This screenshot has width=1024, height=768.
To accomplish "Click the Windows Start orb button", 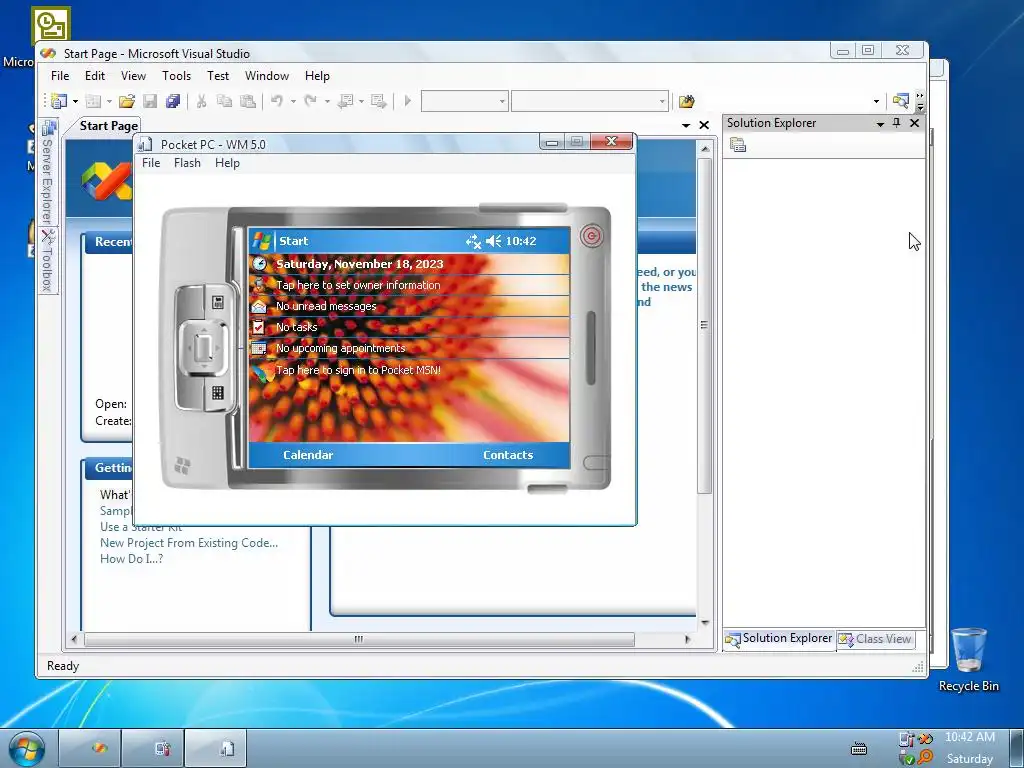I will click(27, 748).
